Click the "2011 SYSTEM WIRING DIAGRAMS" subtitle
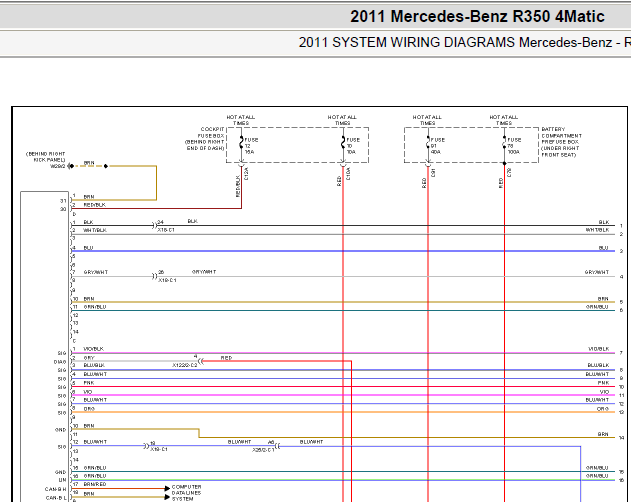 (x=406, y=42)
